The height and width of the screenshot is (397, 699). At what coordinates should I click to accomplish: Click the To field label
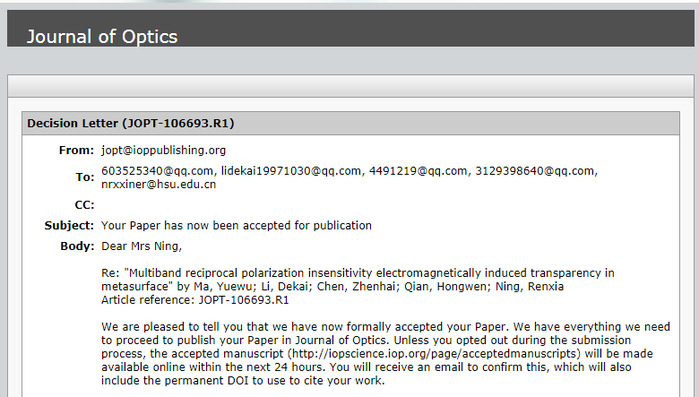click(85, 177)
